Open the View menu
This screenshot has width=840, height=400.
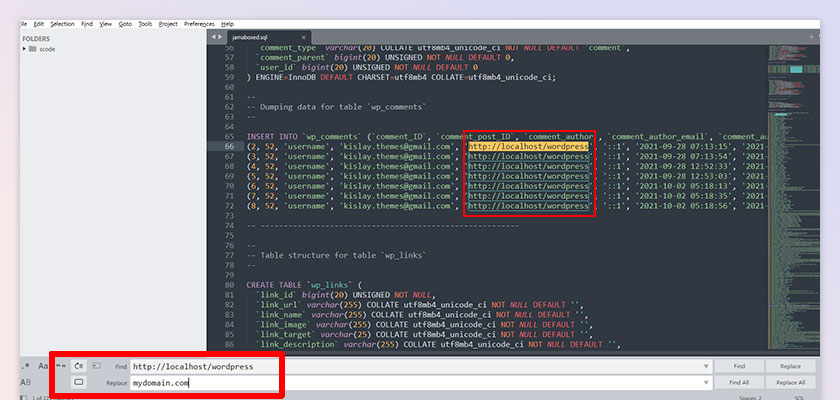pyautogui.click(x=106, y=24)
